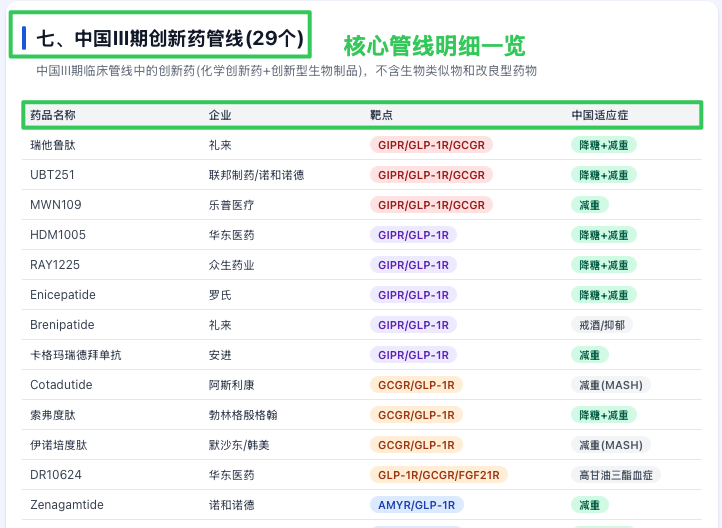Select the drug name 伊诺培度肽
The width and height of the screenshot is (722, 528).
coord(58,445)
